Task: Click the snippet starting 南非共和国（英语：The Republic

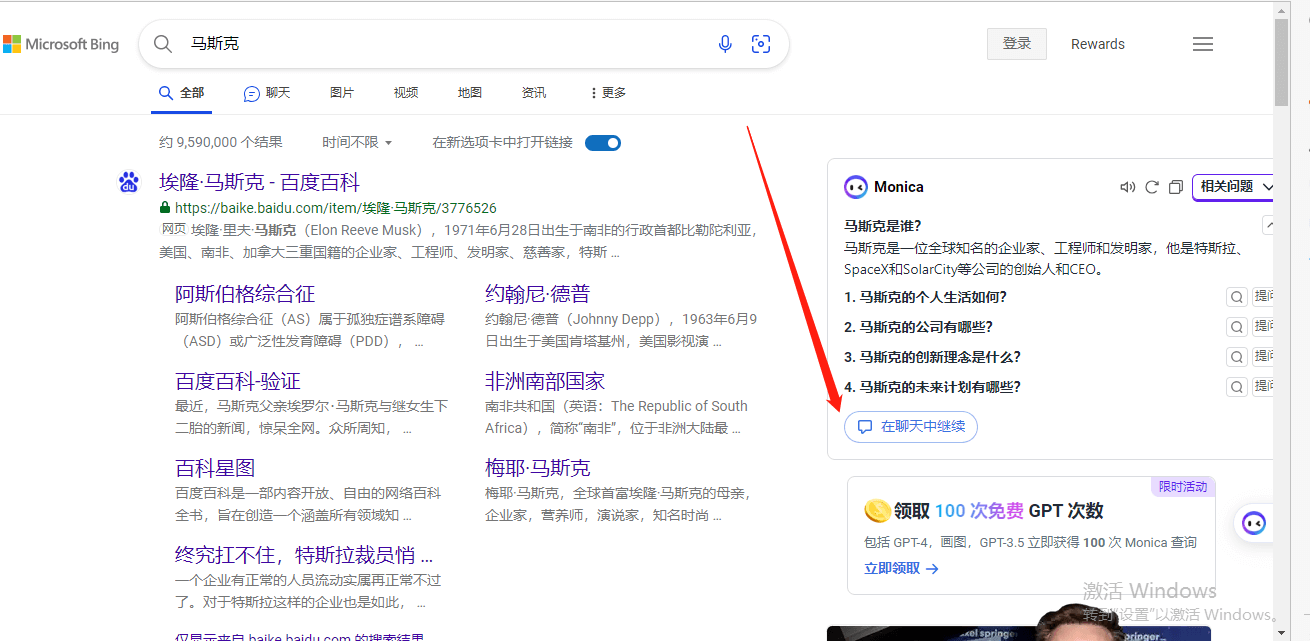Action: tap(617, 417)
